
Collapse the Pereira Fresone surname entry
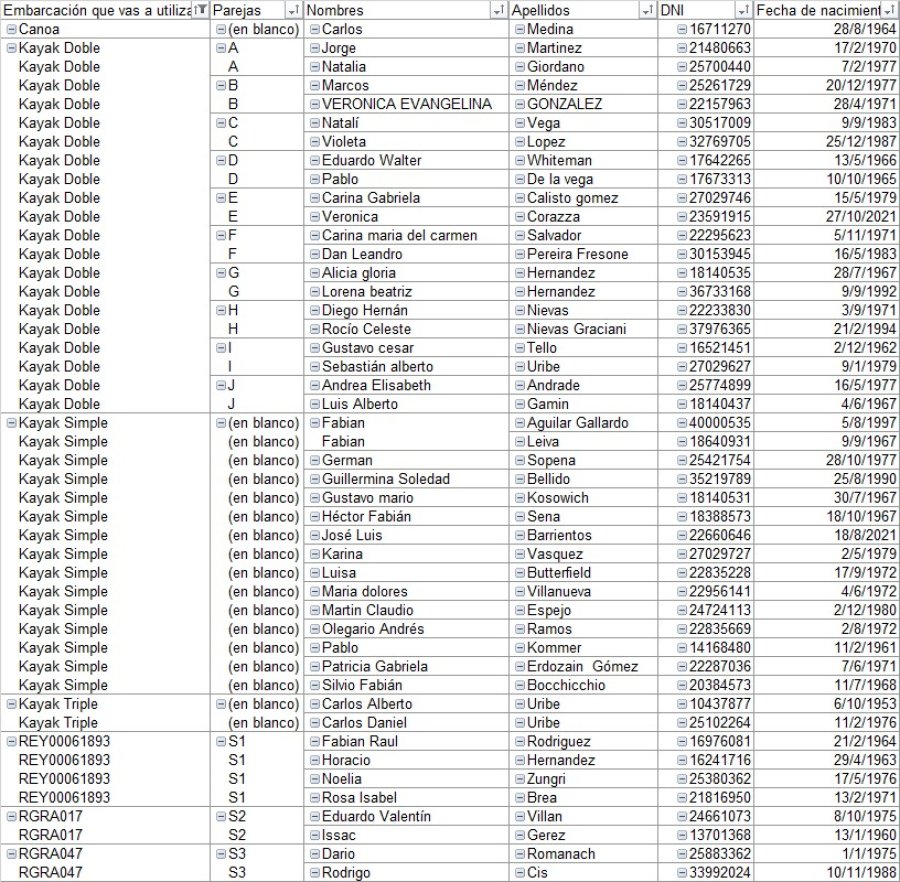tap(519, 254)
